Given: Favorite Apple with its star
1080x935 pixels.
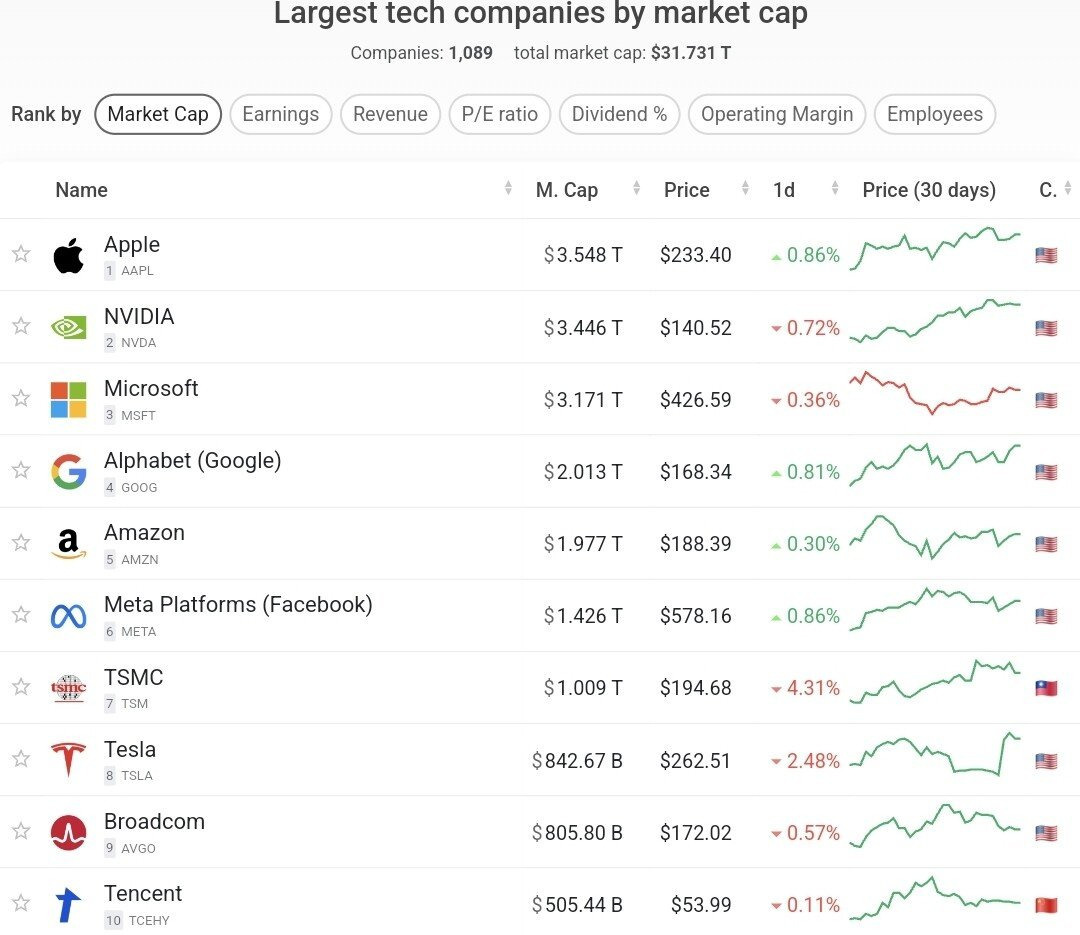Looking at the screenshot, I should pyautogui.click(x=21, y=254).
